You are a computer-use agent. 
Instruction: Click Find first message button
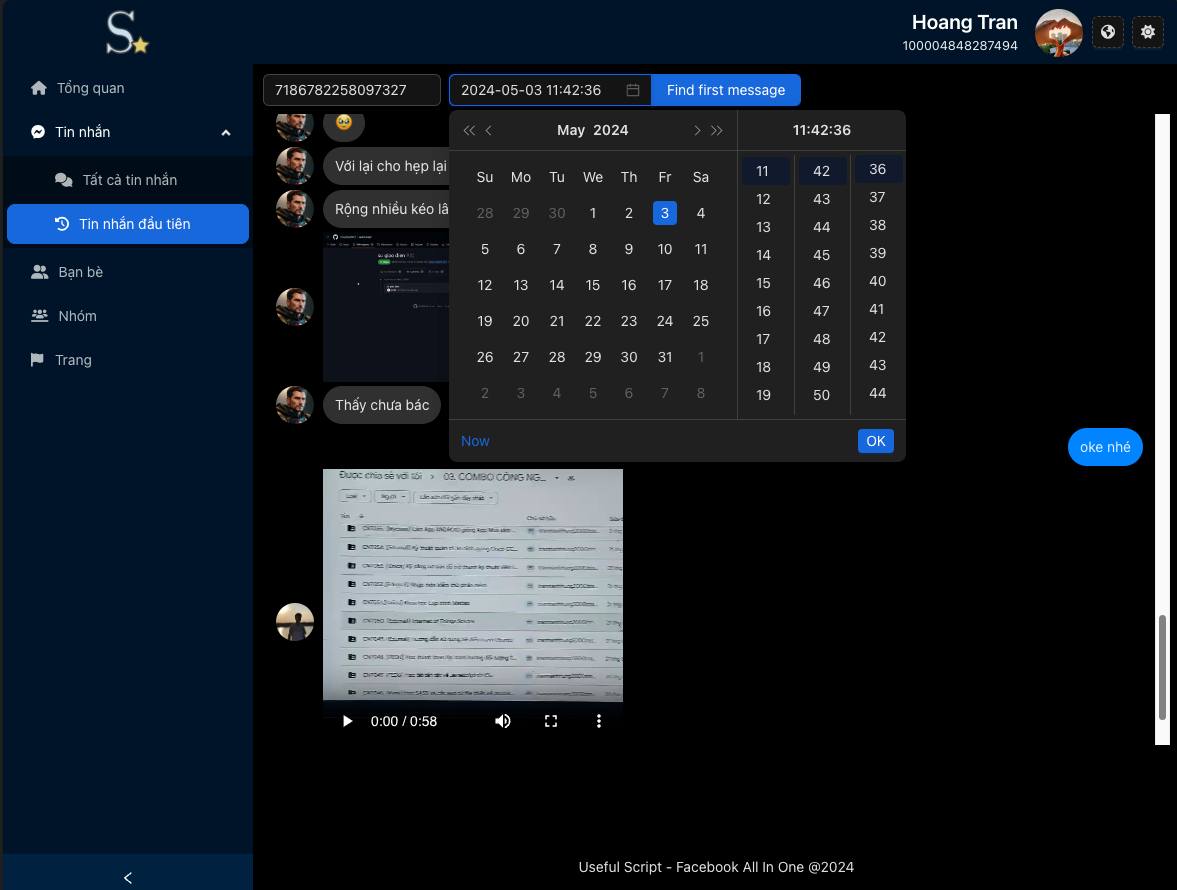coord(726,90)
